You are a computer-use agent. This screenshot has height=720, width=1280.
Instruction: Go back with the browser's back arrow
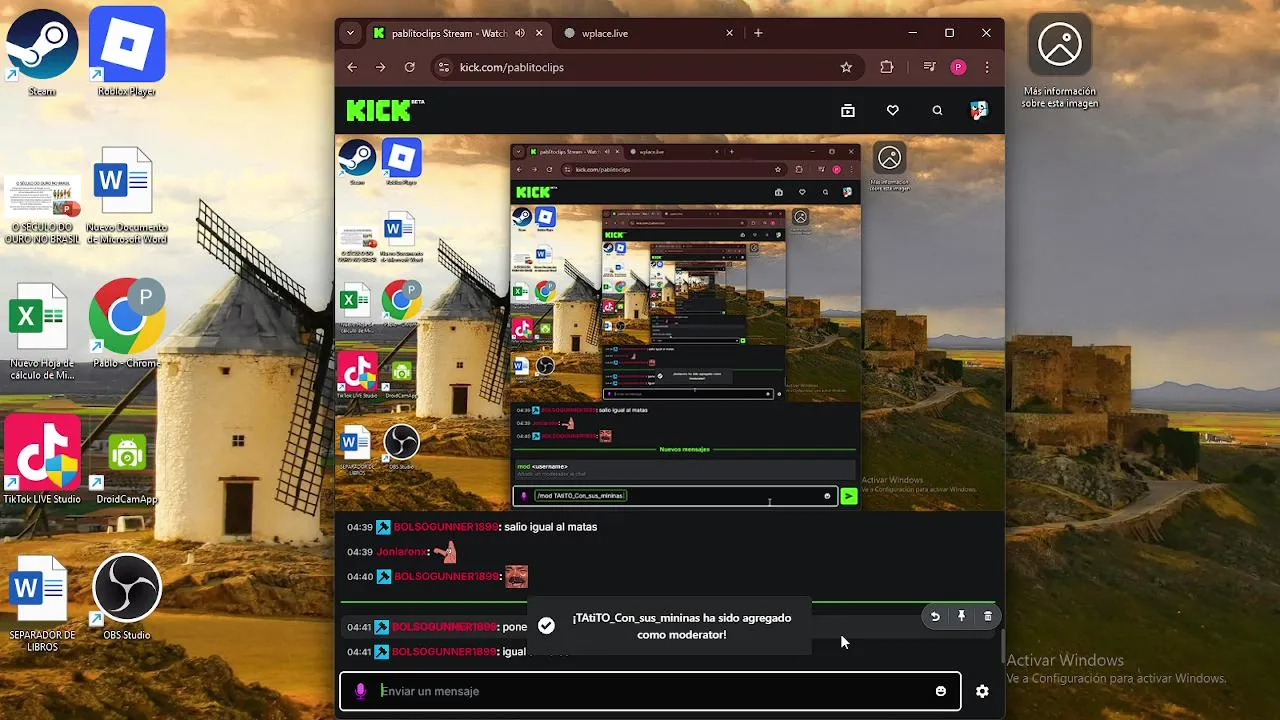point(352,67)
